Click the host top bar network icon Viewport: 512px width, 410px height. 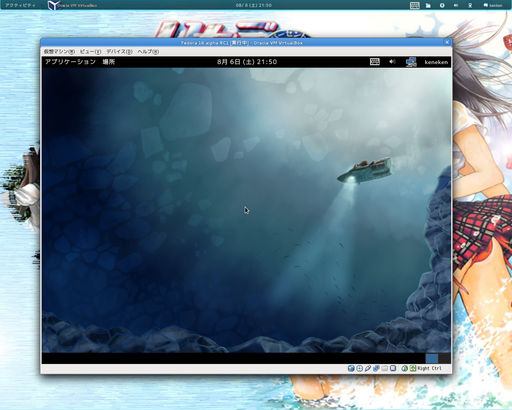coord(470,5)
